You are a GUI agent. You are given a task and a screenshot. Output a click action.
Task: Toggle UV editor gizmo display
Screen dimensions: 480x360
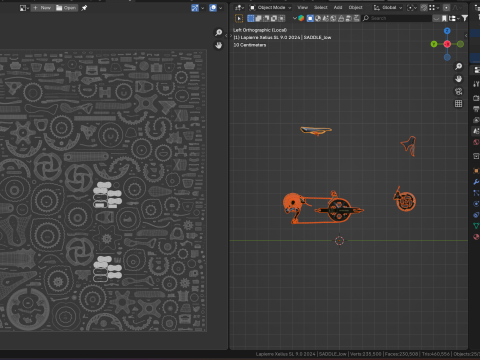click(x=195, y=8)
